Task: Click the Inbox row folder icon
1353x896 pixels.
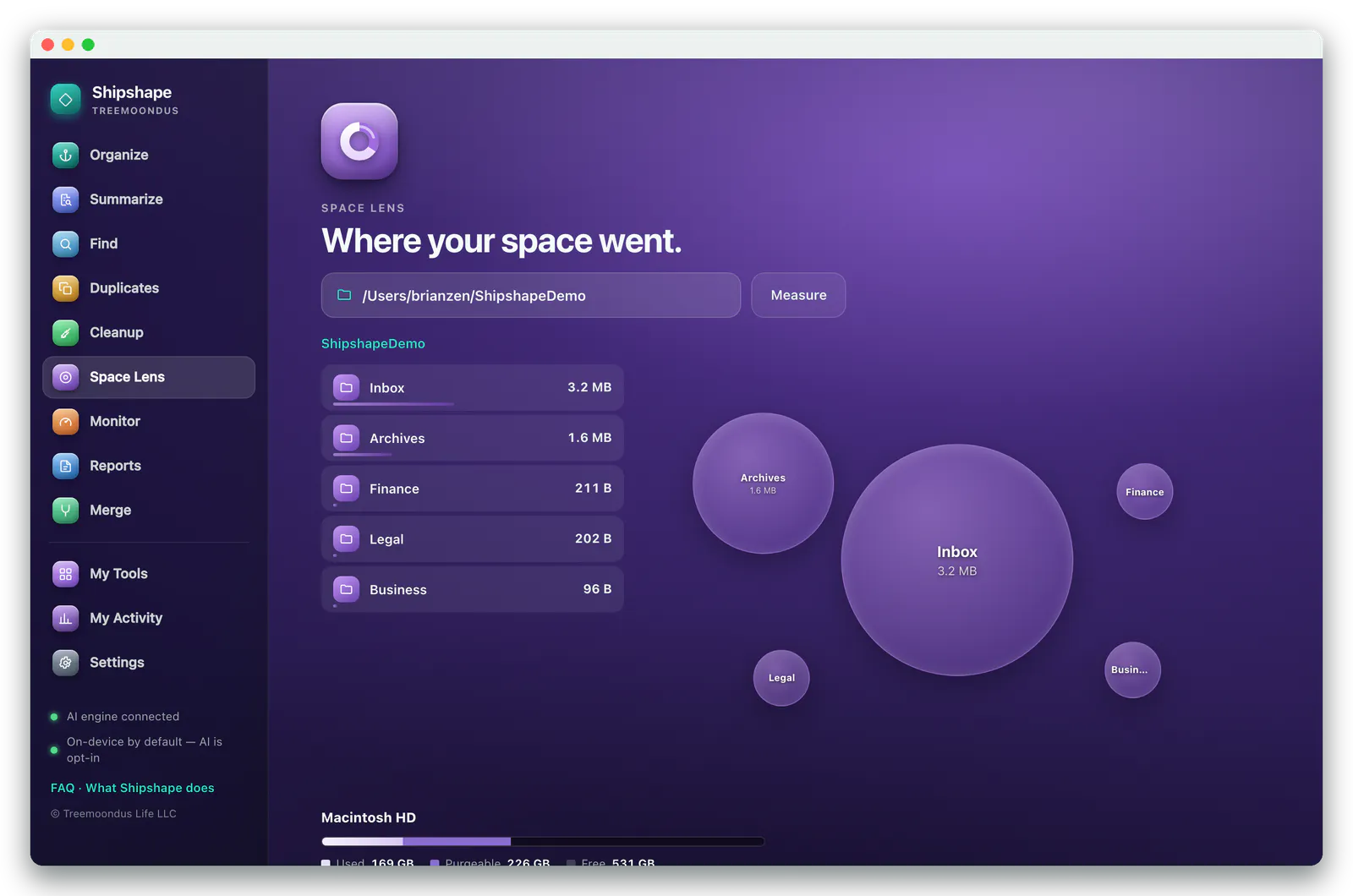Action: coord(346,387)
